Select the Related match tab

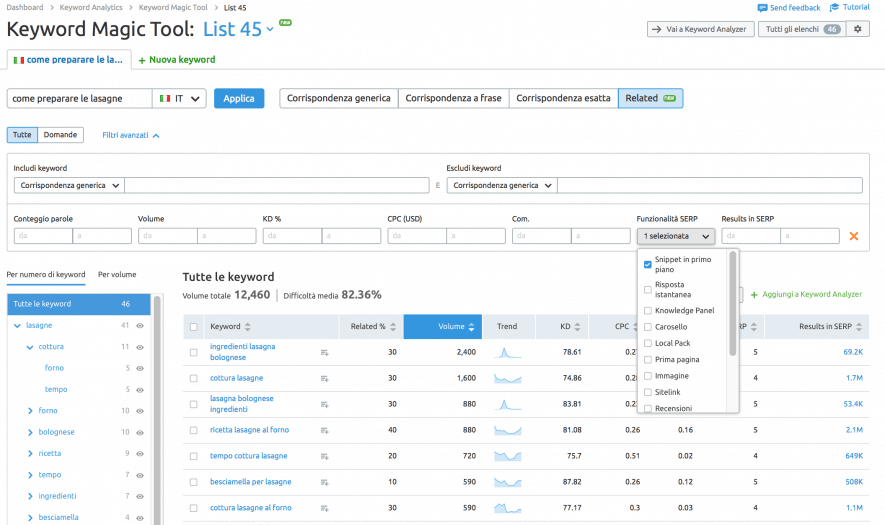(650, 98)
